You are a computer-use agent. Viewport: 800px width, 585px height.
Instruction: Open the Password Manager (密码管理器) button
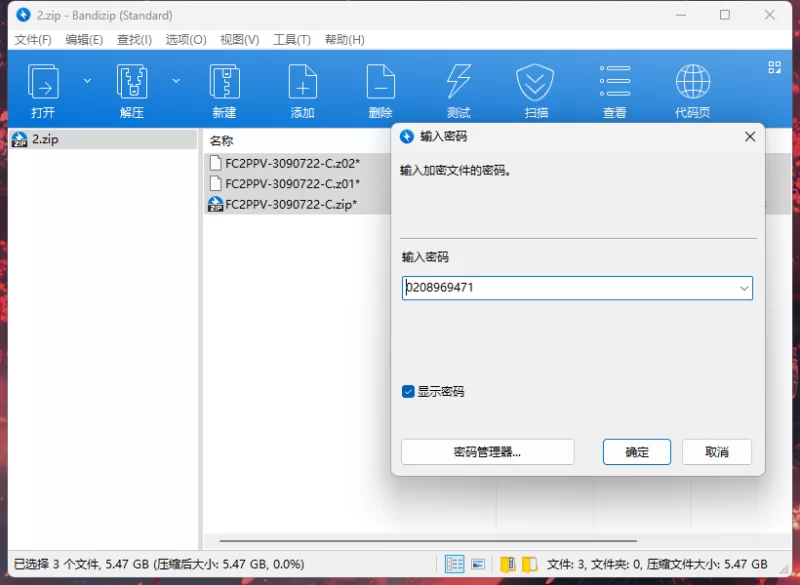point(487,452)
